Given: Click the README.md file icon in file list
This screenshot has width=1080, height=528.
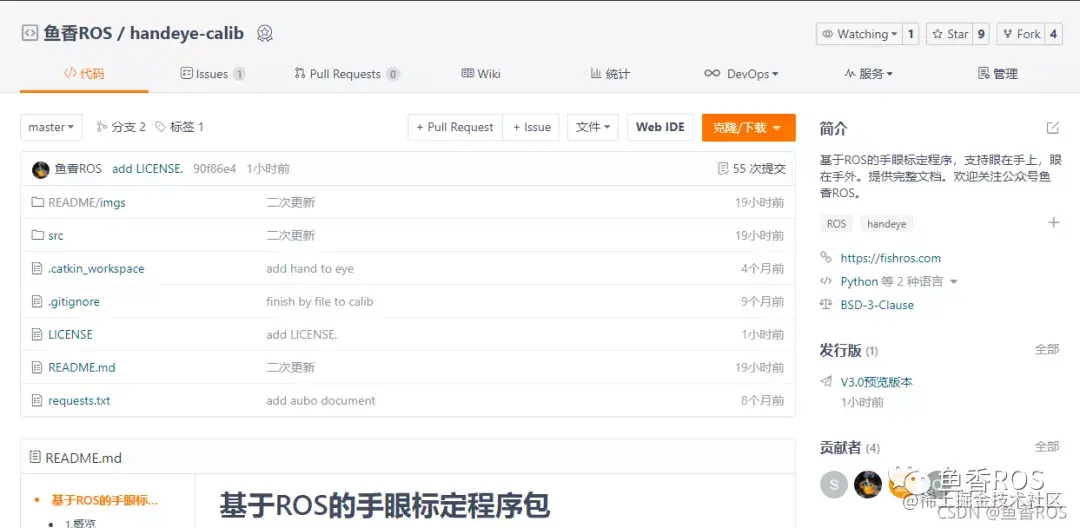Looking at the screenshot, I should coord(37,368).
